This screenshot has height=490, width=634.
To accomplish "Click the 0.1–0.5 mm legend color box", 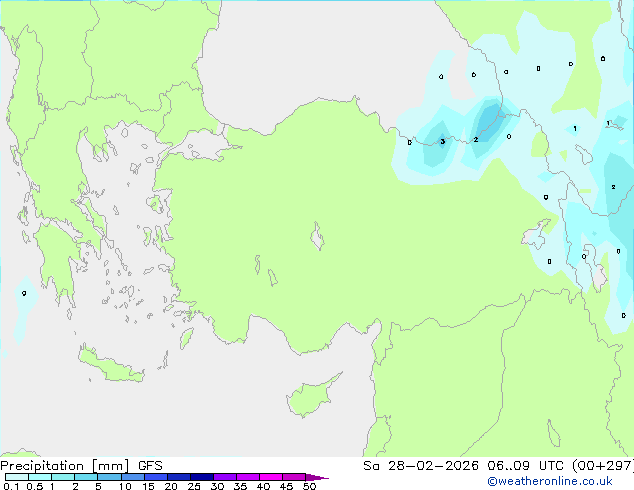I will [17, 477].
